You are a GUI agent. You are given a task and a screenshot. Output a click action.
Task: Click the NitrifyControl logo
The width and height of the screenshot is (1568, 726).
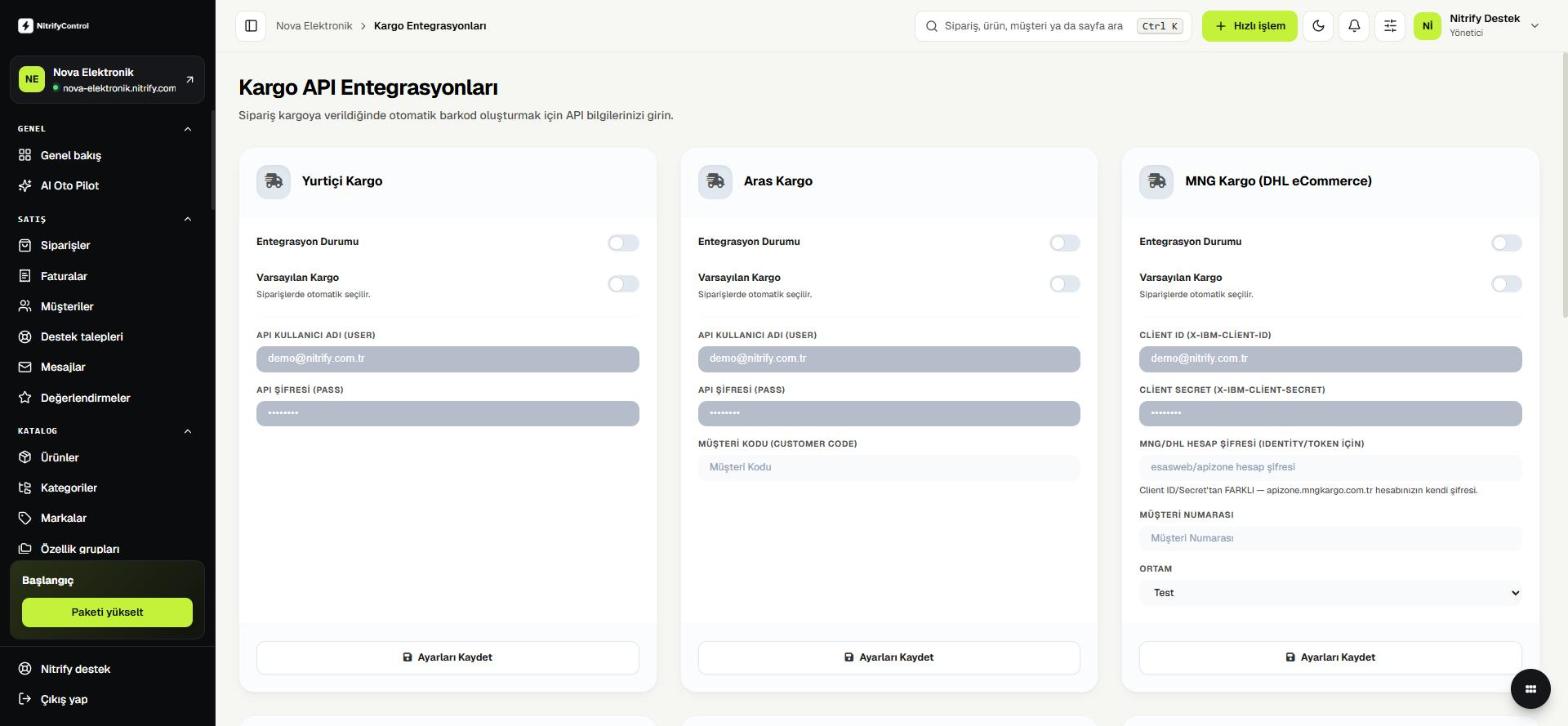tap(53, 26)
